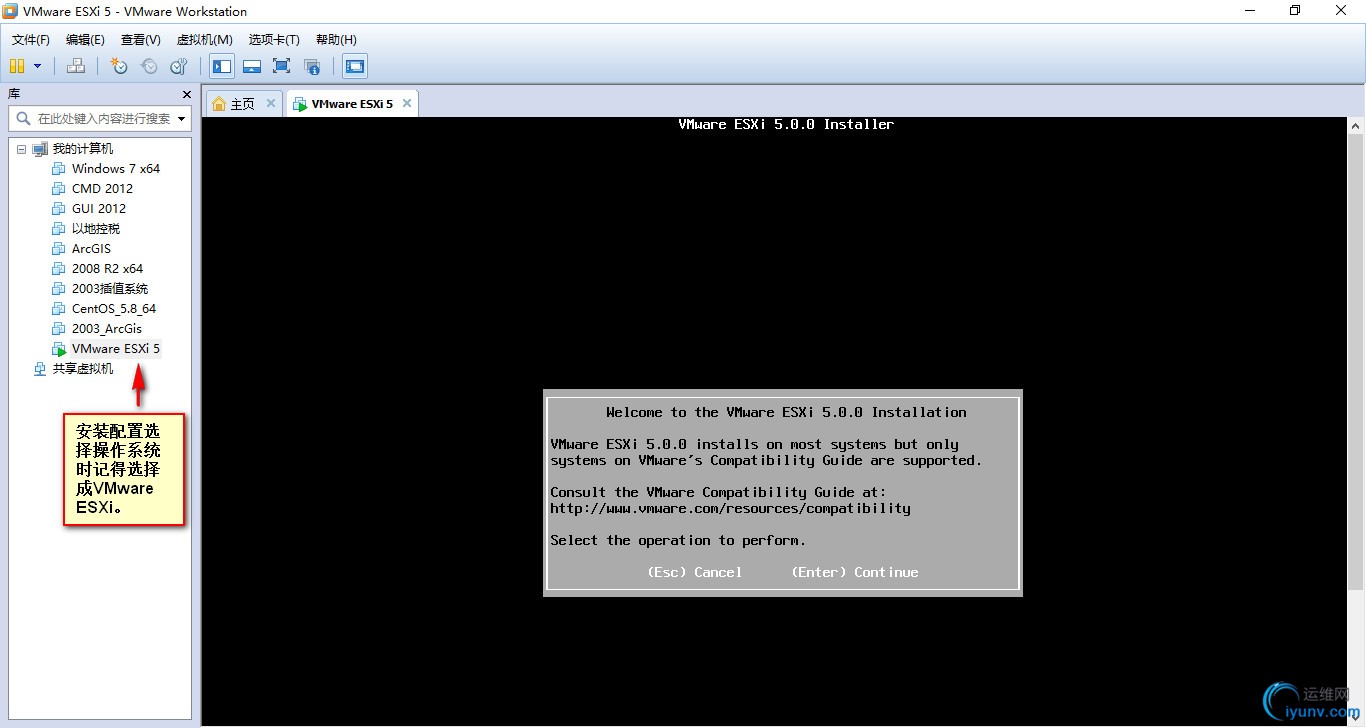The width and height of the screenshot is (1366, 728).
Task: Click the compatibility guide URL text
Action: 731,508
